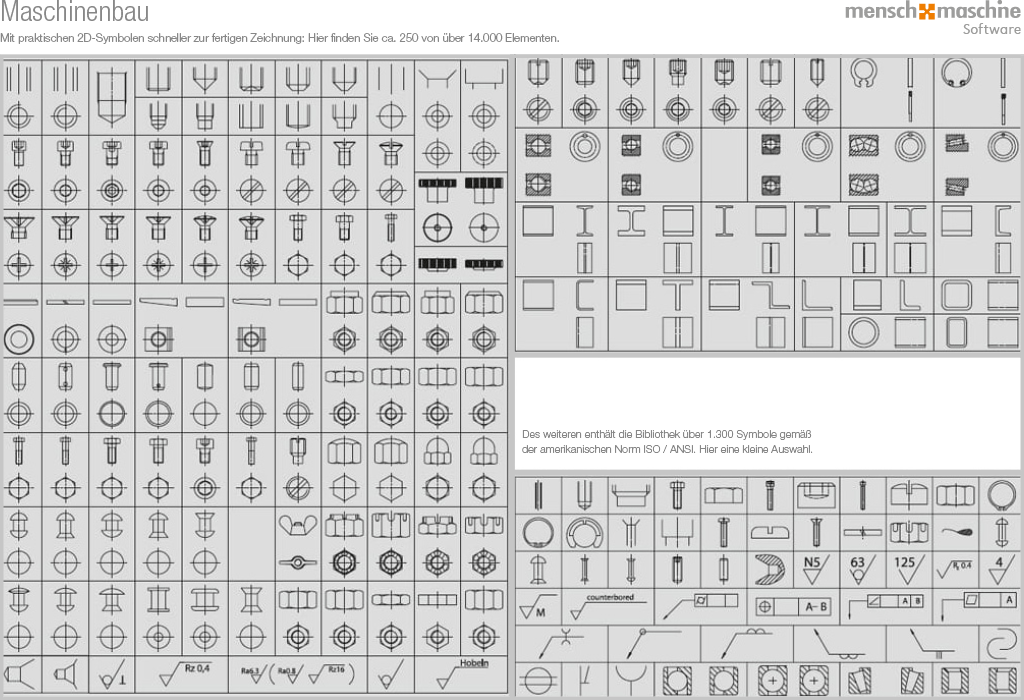The height and width of the screenshot is (700, 1024).
Task: Click the mensch maschine Software logo
Action: 929,18
